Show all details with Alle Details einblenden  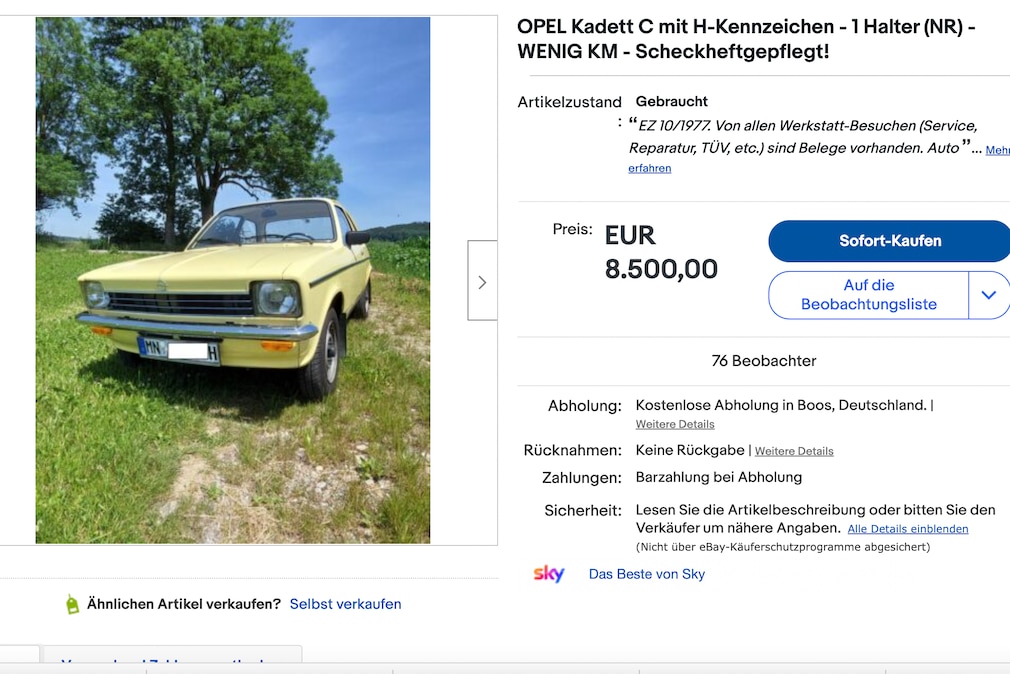(x=907, y=528)
